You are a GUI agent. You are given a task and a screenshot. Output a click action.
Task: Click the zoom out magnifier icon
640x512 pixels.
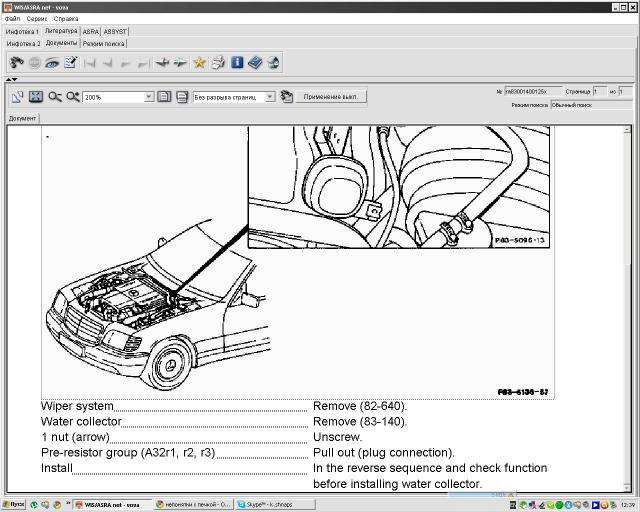pyautogui.click(x=54, y=97)
